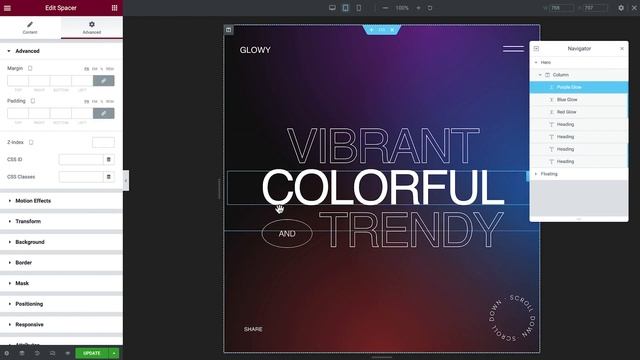
Task: Select Blue Glow in Navigator
Action: pyautogui.click(x=579, y=100)
